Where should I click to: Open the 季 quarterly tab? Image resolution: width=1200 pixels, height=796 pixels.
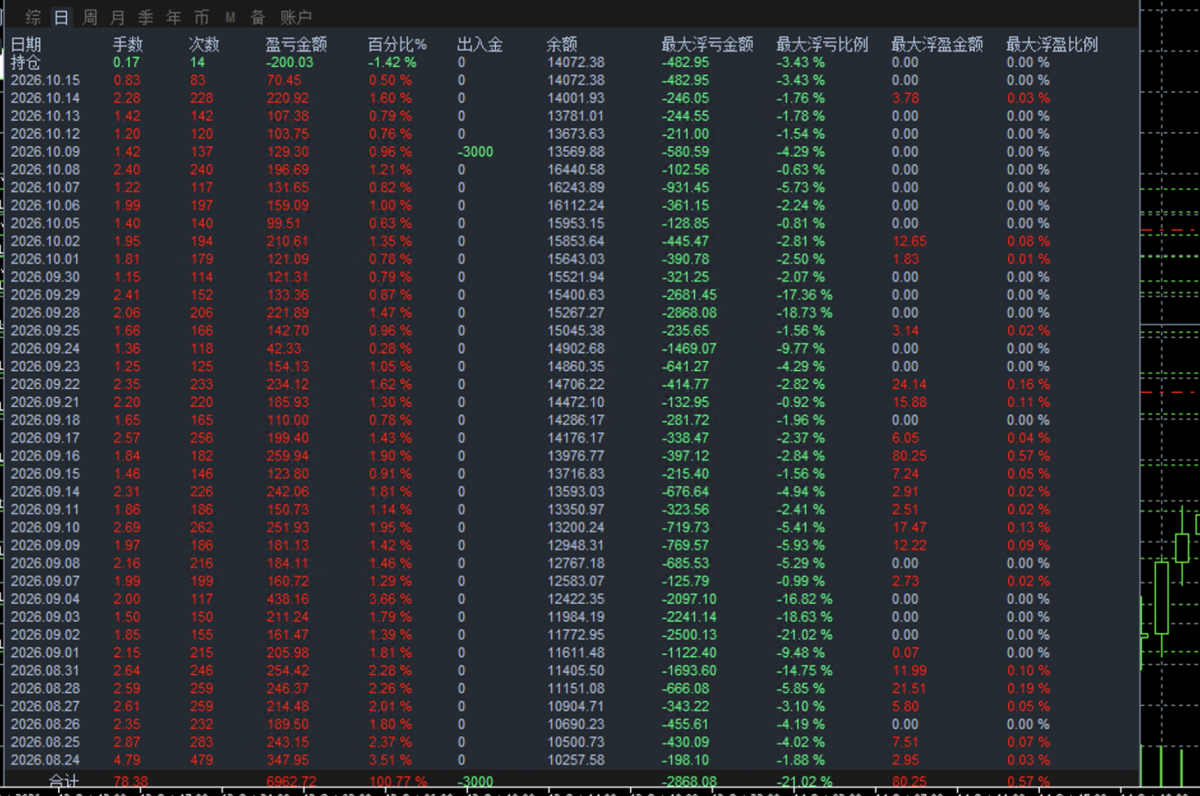146,17
